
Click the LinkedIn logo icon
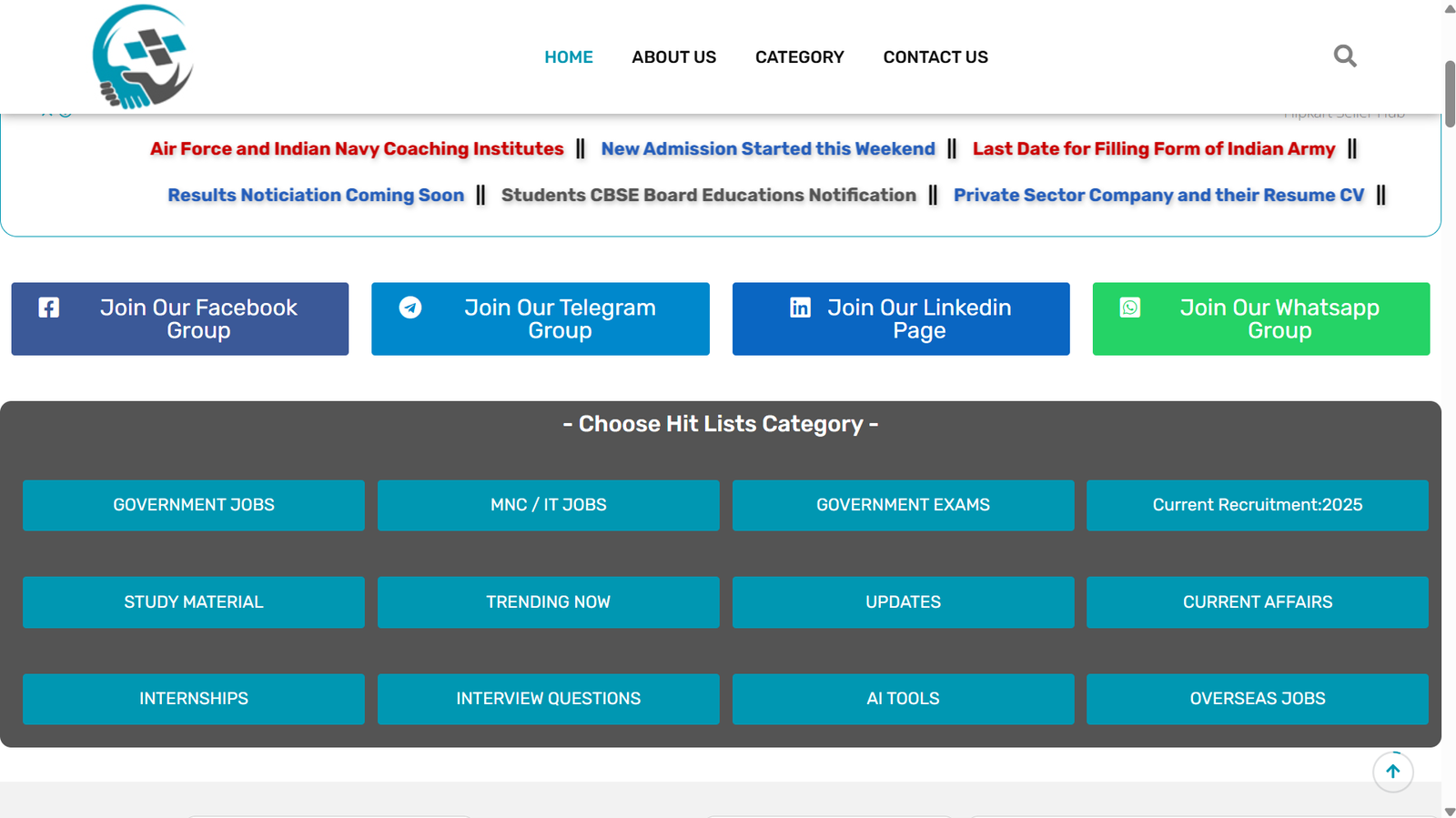pos(800,308)
